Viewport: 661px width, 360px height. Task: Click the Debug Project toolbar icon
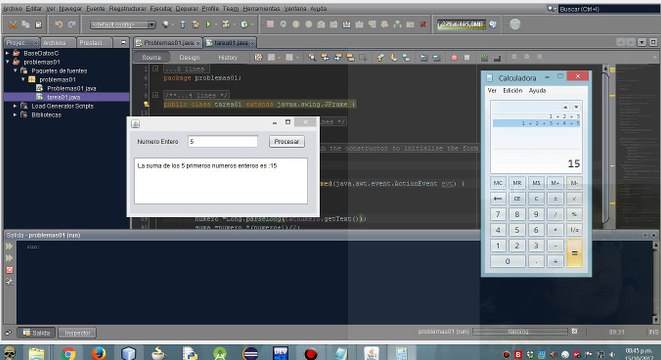point(226,25)
